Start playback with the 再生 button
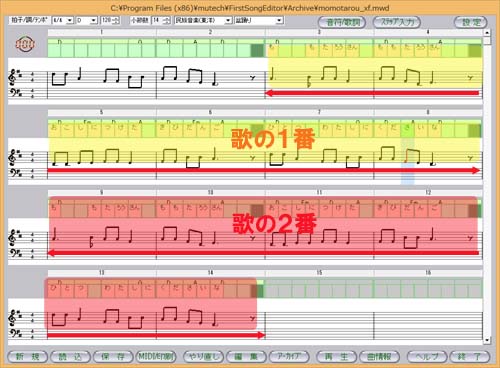Image resolution: width=500 pixels, height=368 pixels. (x=336, y=357)
